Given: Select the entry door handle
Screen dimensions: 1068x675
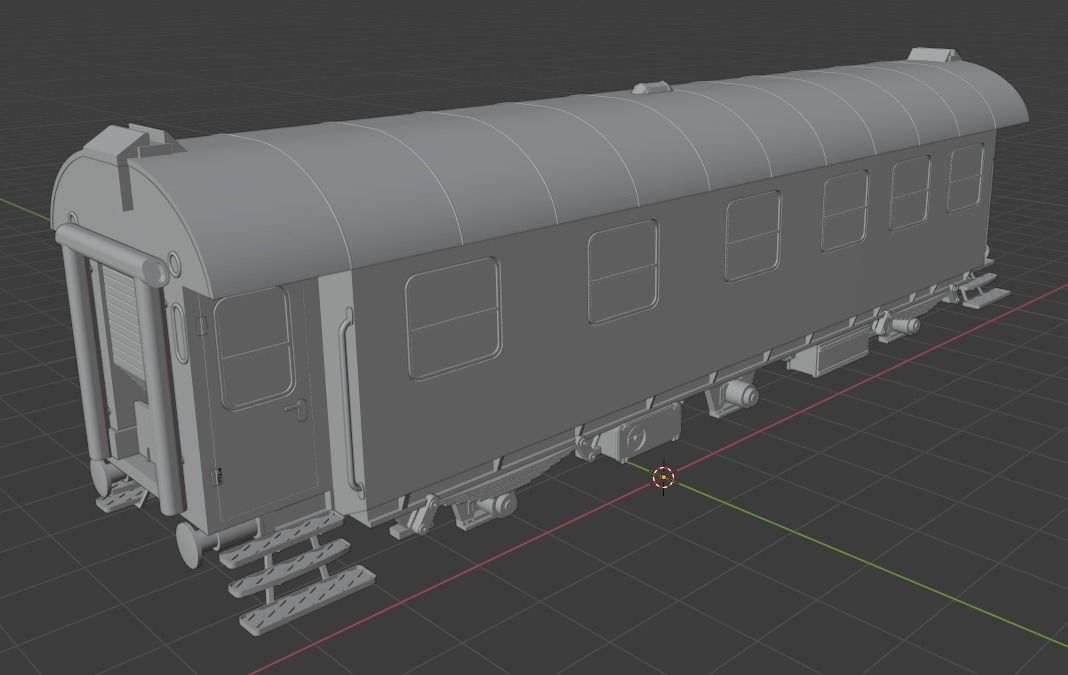Looking at the screenshot, I should (298, 409).
